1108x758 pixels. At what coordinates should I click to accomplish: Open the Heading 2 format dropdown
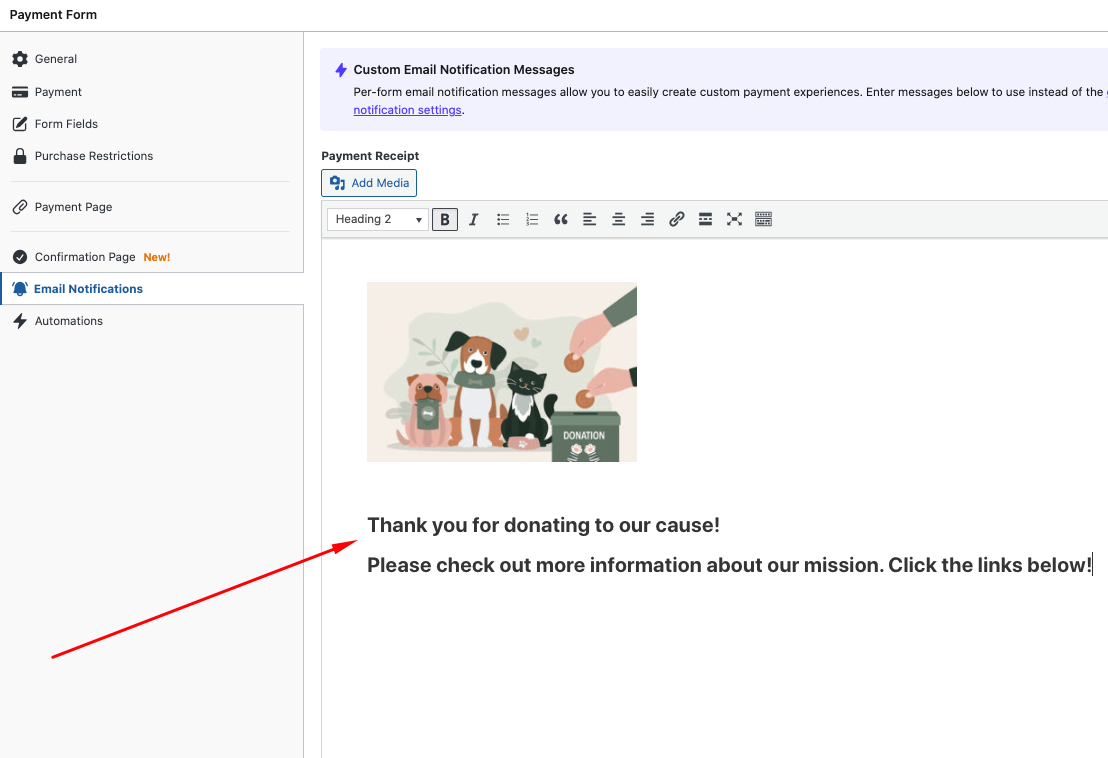pyautogui.click(x=378, y=219)
